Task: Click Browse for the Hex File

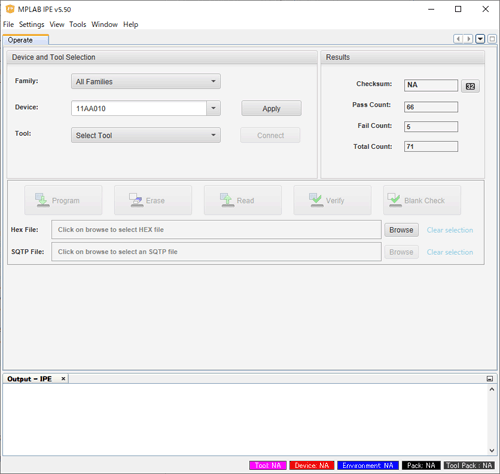Action: pyautogui.click(x=401, y=230)
